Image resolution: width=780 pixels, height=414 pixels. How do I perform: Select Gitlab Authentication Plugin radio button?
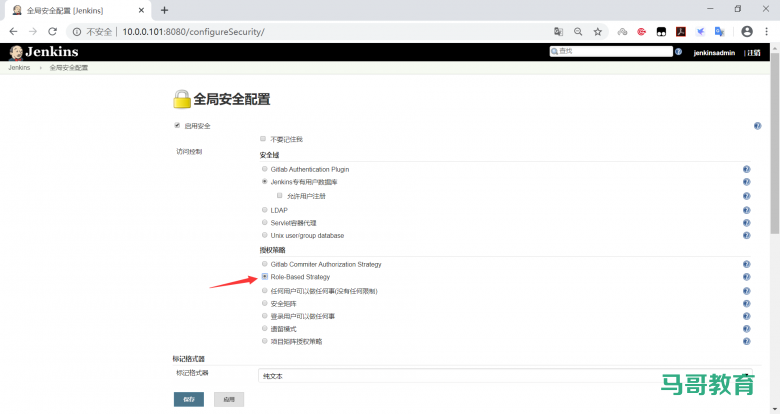[265, 169]
